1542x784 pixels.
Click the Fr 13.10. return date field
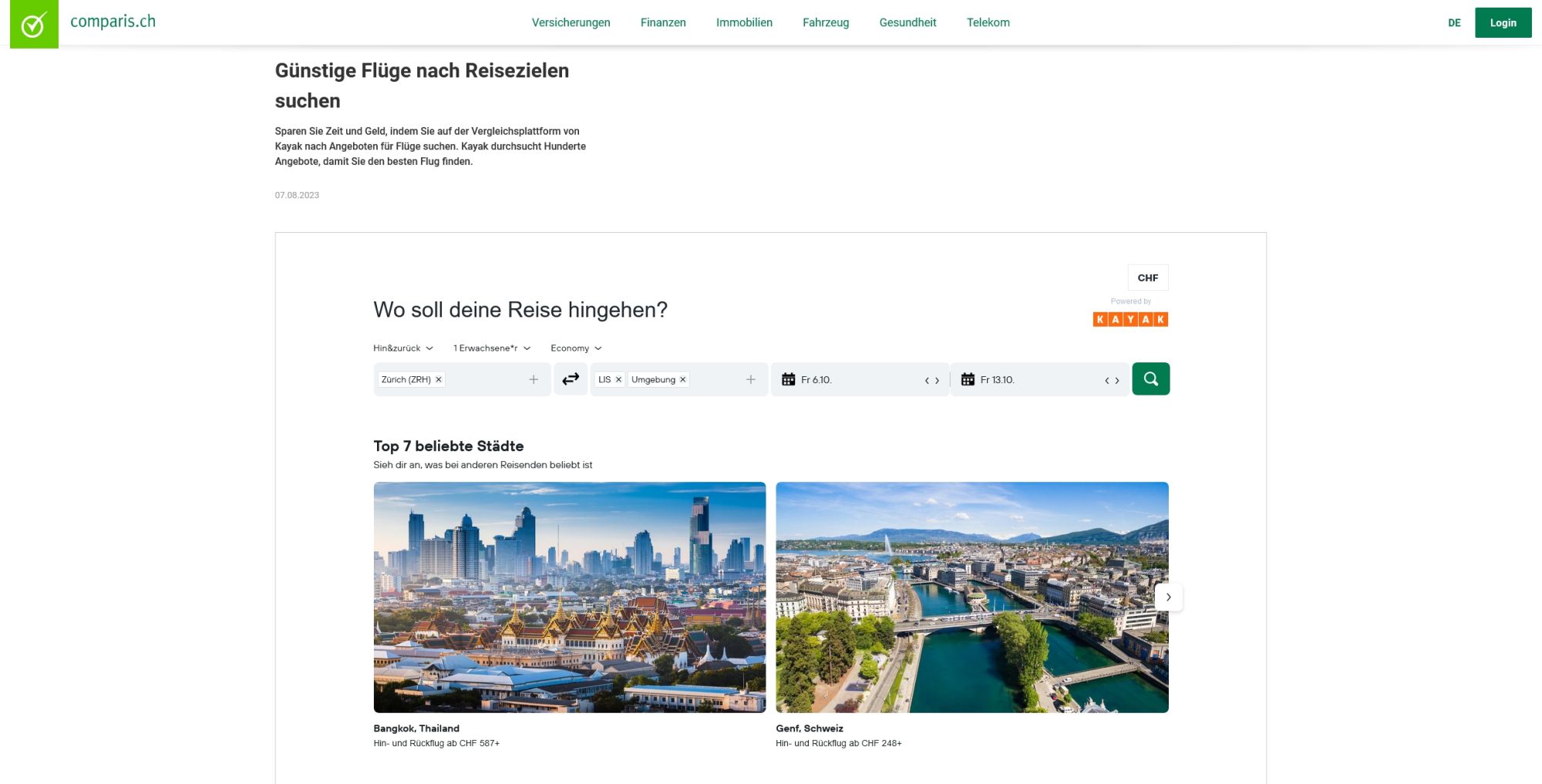click(1039, 379)
